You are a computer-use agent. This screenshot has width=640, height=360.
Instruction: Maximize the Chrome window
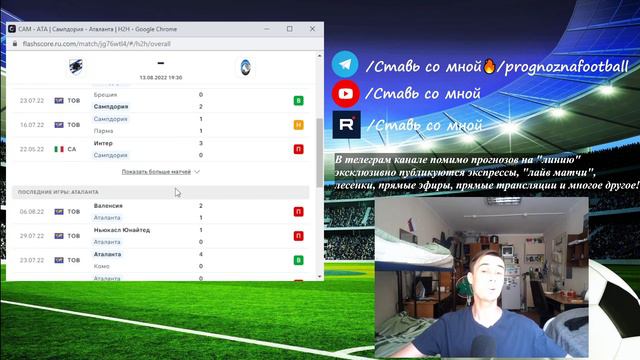(x=290, y=29)
